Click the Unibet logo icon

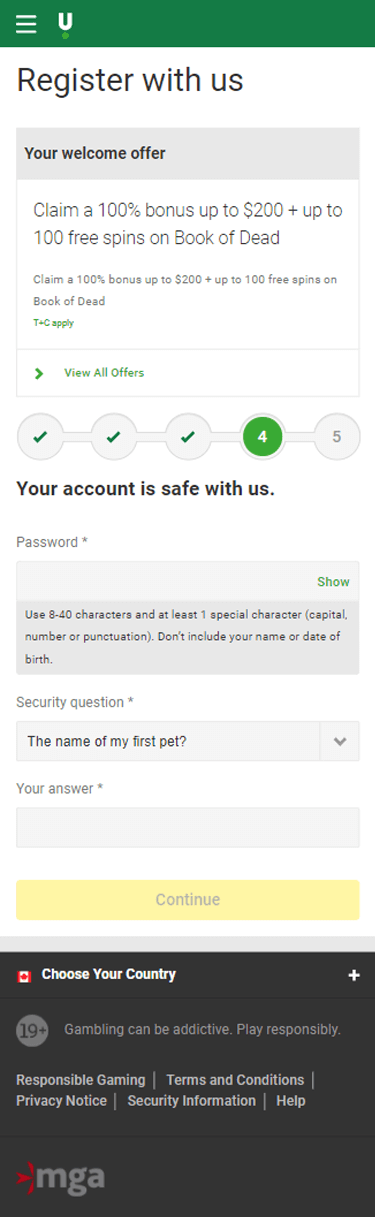click(x=66, y=24)
